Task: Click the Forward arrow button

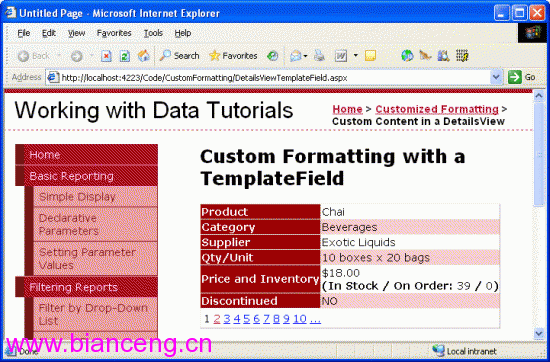Action: pos(76,56)
